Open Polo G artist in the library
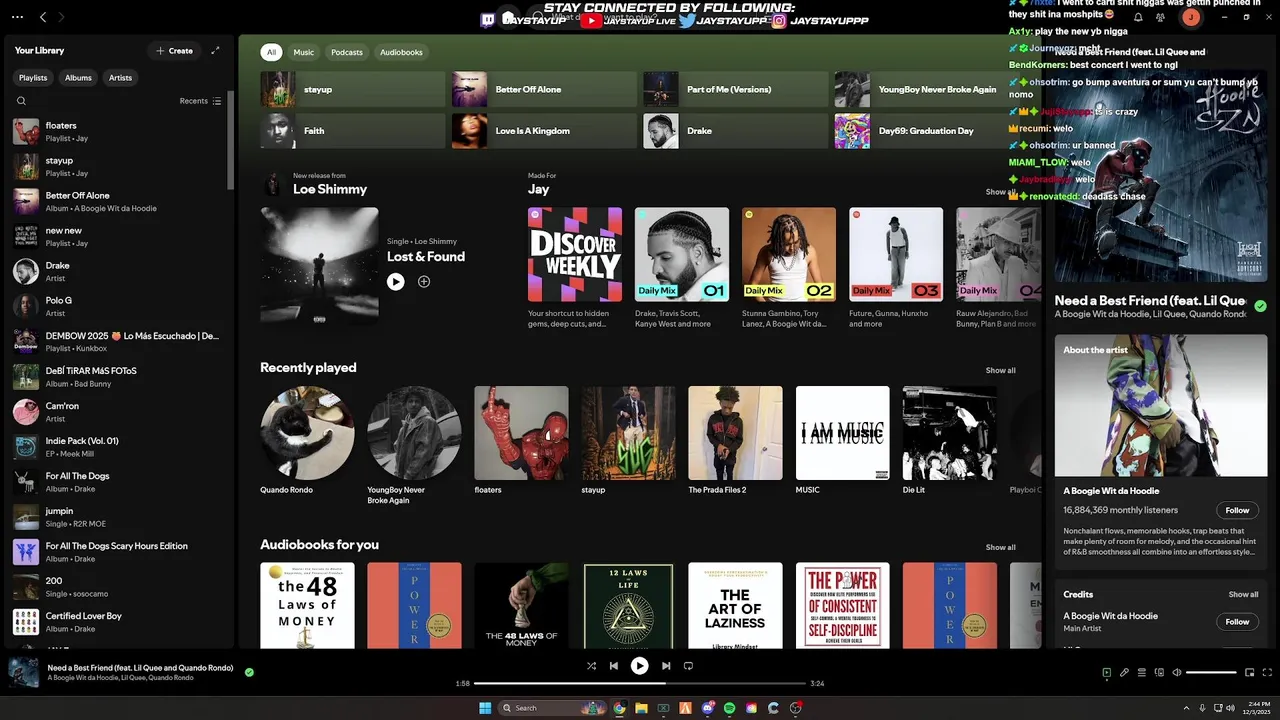 (118, 306)
